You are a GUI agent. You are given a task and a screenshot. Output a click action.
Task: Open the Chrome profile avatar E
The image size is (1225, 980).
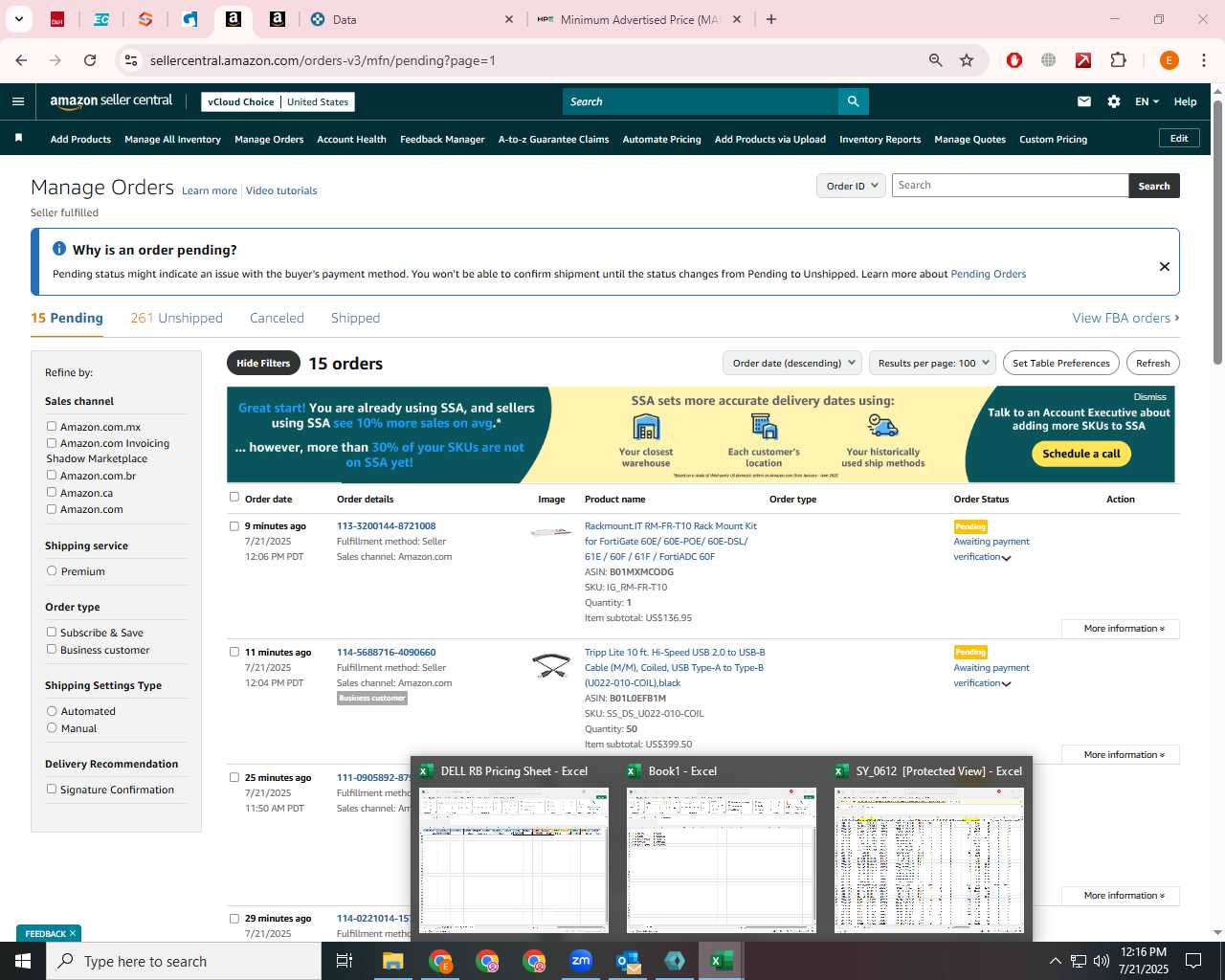tap(1169, 60)
